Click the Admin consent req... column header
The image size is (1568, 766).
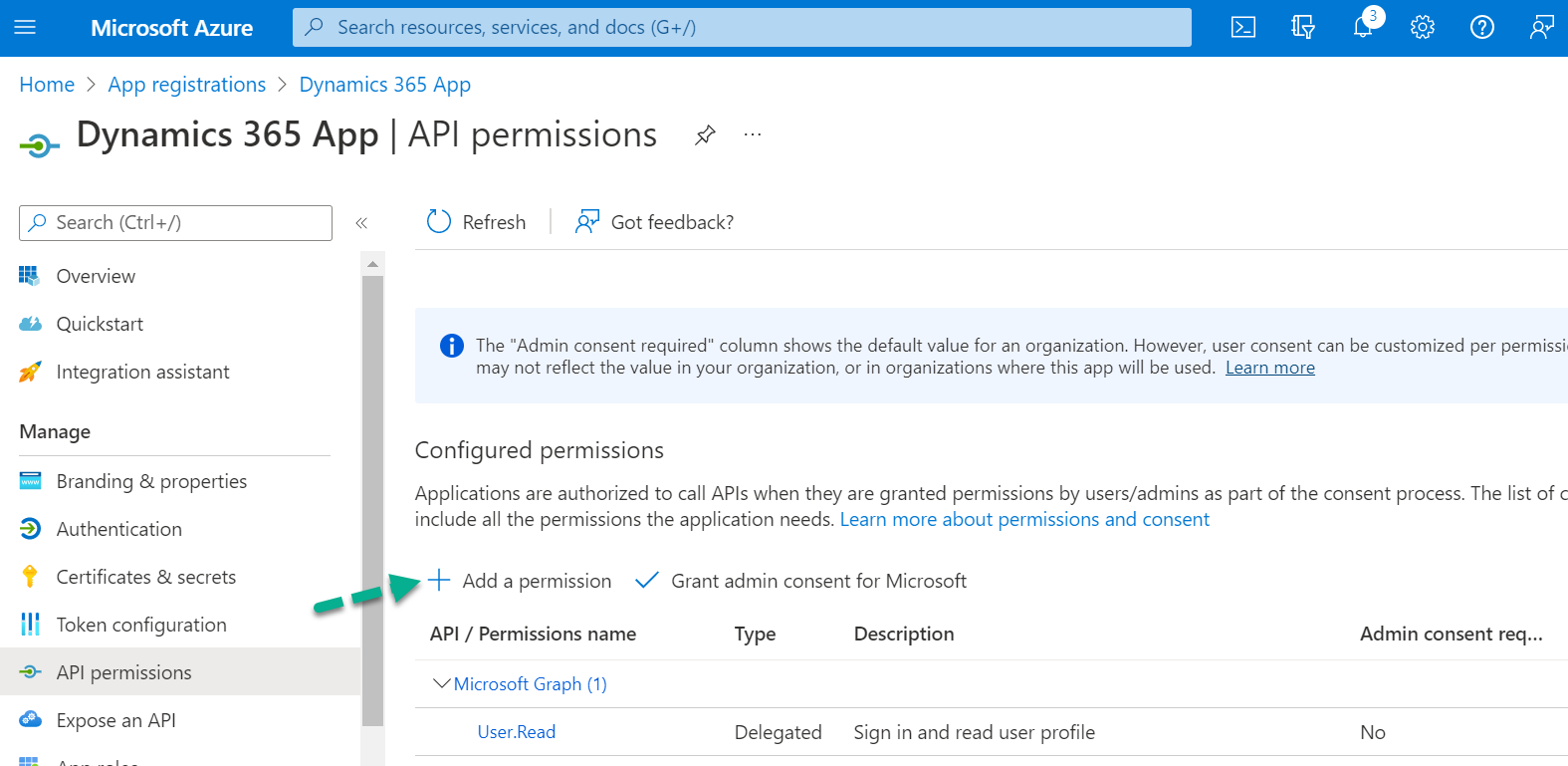[1452, 634]
